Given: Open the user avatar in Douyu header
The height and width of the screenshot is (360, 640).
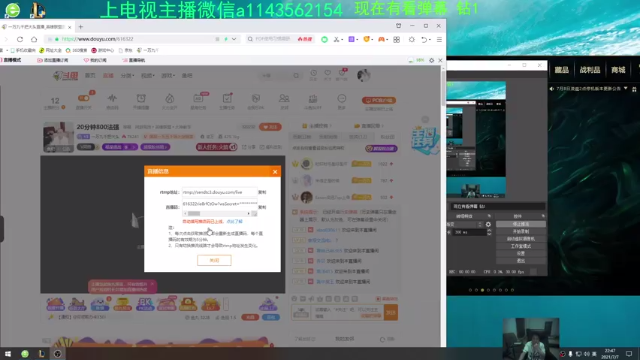Looking at the screenshot, I should point(363,75).
